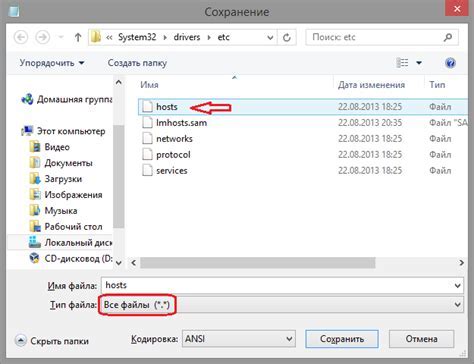The width and height of the screenshot is (474, 364).
Task: Click drivers in the address path
Action: coord(187,37)
